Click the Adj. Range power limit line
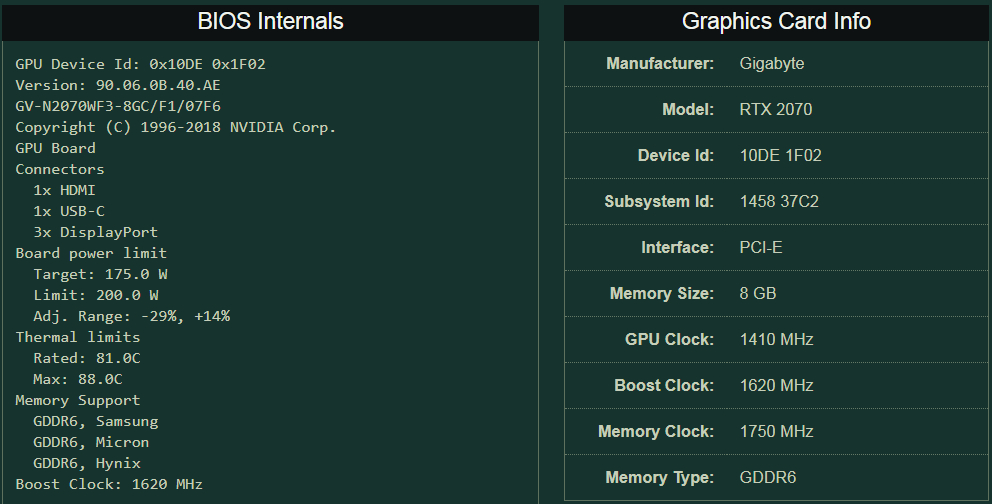Screen dimensions: 992x504 [x=131, y=316]
